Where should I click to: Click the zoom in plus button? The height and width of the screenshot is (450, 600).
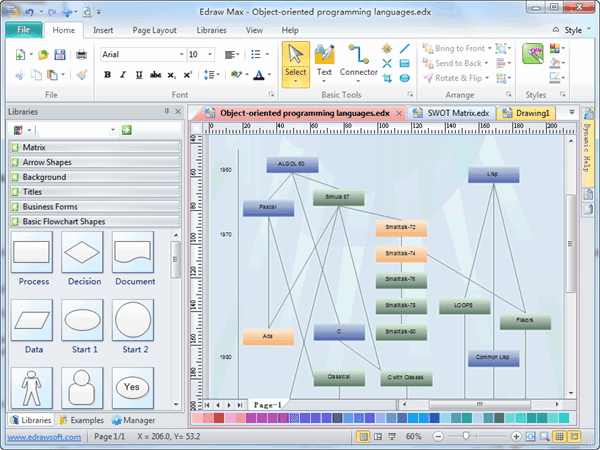[516, 437]
